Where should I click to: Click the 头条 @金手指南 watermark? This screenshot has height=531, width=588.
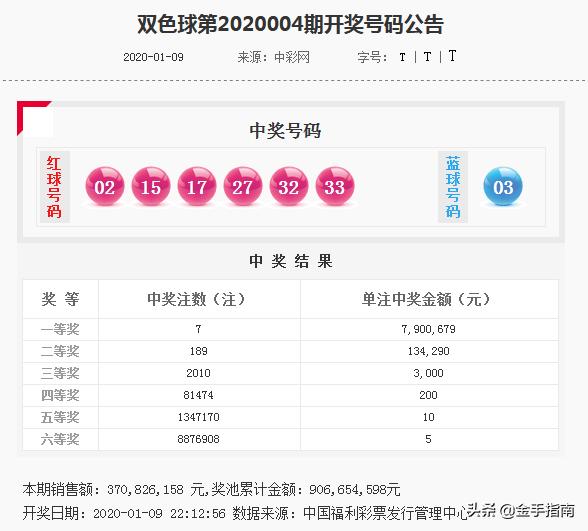tap(521, 510)
